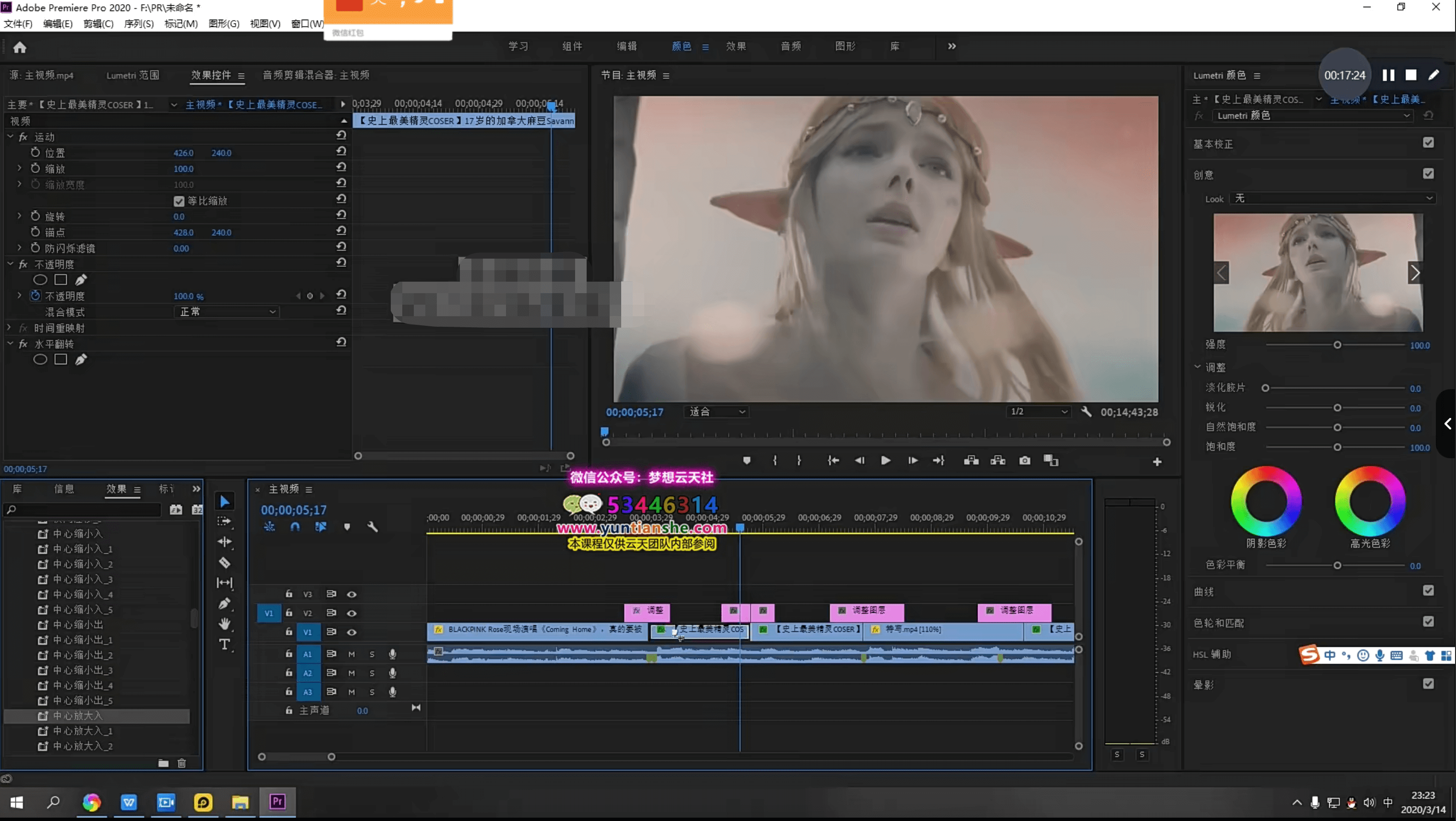The height and width of the screenshot is (821, 1456).
Task: Click the Extract button
Action: click(x=998, y=461)
